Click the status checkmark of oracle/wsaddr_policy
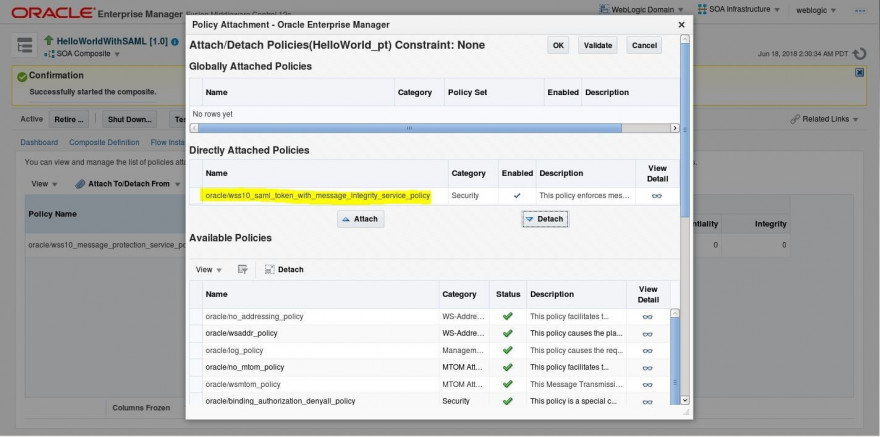880x437 pixels. pos(508,333)
